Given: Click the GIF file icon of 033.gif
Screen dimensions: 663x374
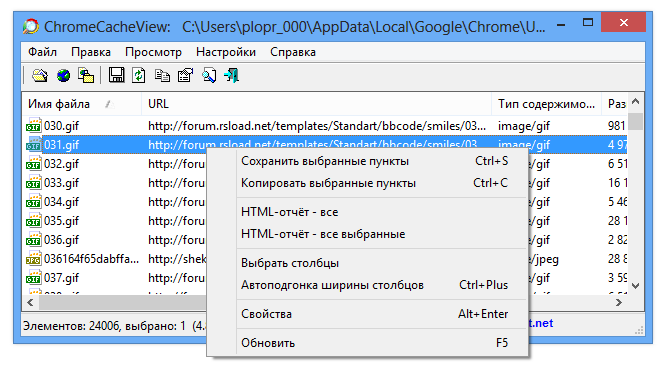Looking at the screenshot, I should [x=33, y=183].
